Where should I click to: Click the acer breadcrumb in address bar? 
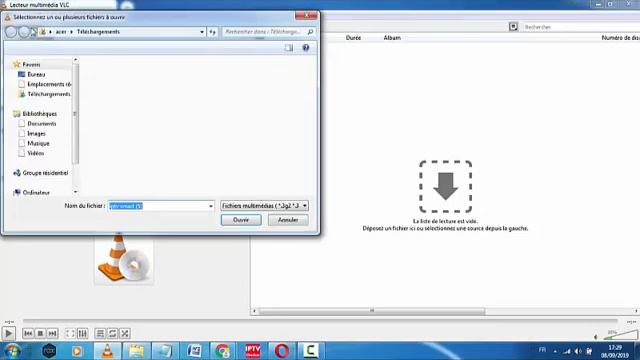(x=61, y=31)
